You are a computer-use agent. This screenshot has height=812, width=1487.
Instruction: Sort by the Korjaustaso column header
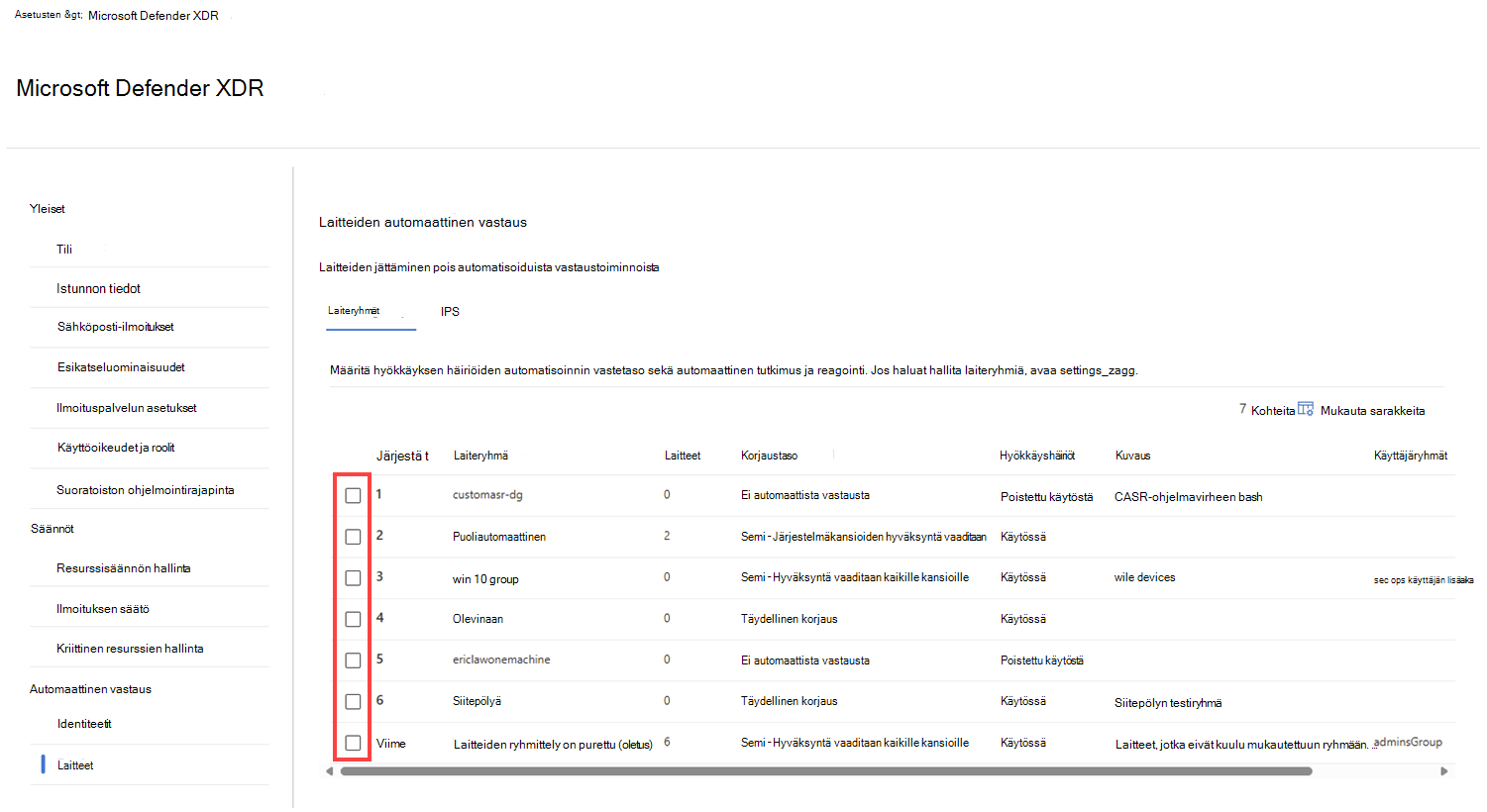tap(769, 456)
